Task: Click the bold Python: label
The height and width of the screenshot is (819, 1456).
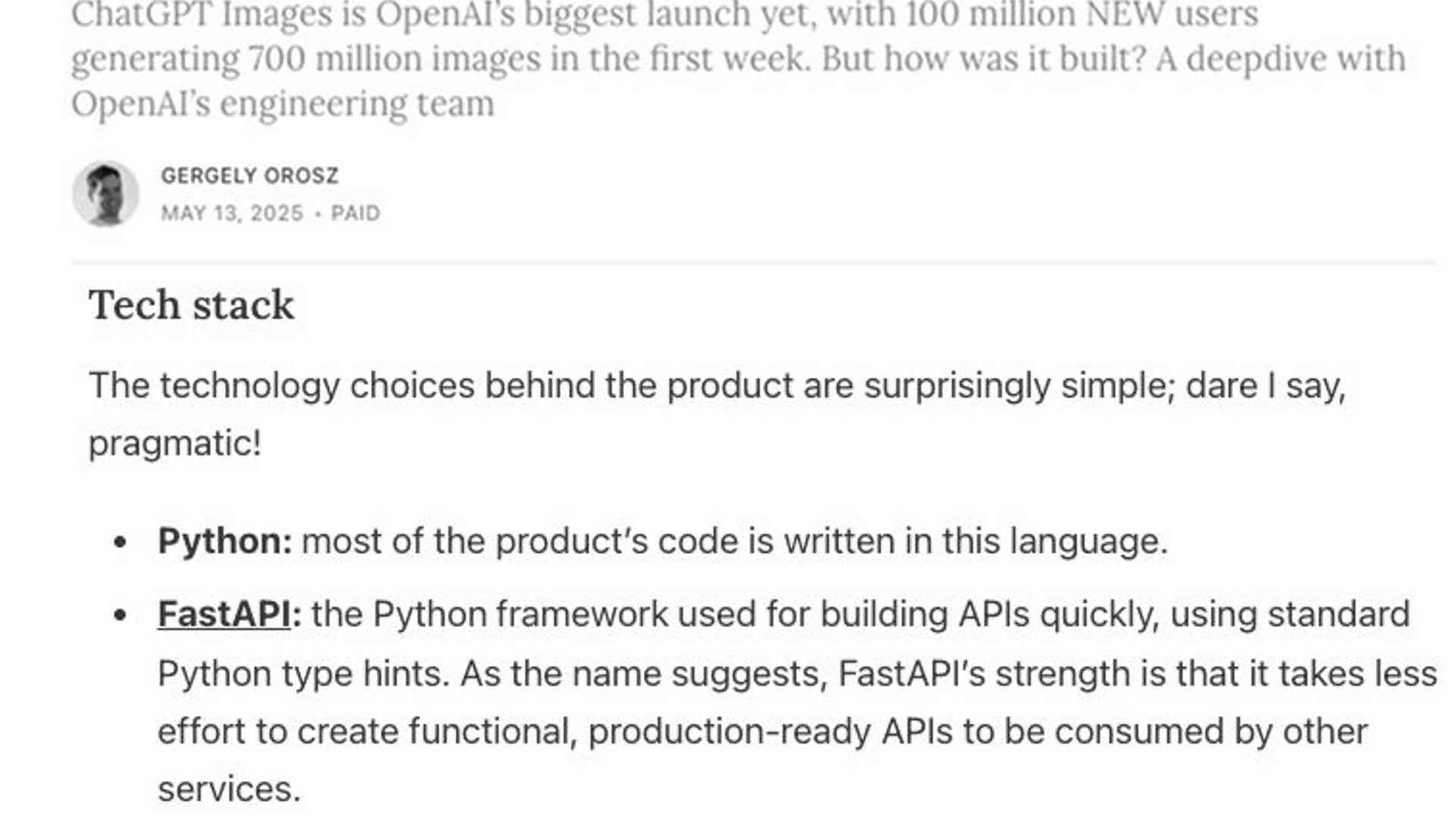Action: [225, 541]
